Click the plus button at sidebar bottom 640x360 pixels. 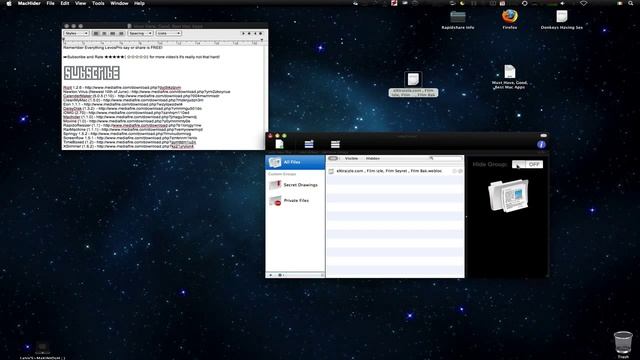pos(271,275)
